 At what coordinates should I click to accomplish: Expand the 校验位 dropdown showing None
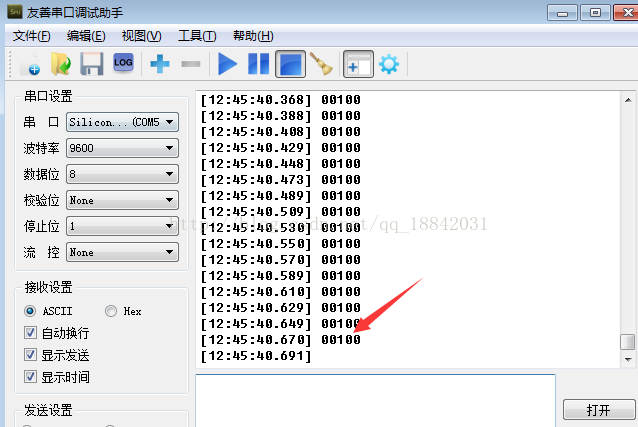122,200
